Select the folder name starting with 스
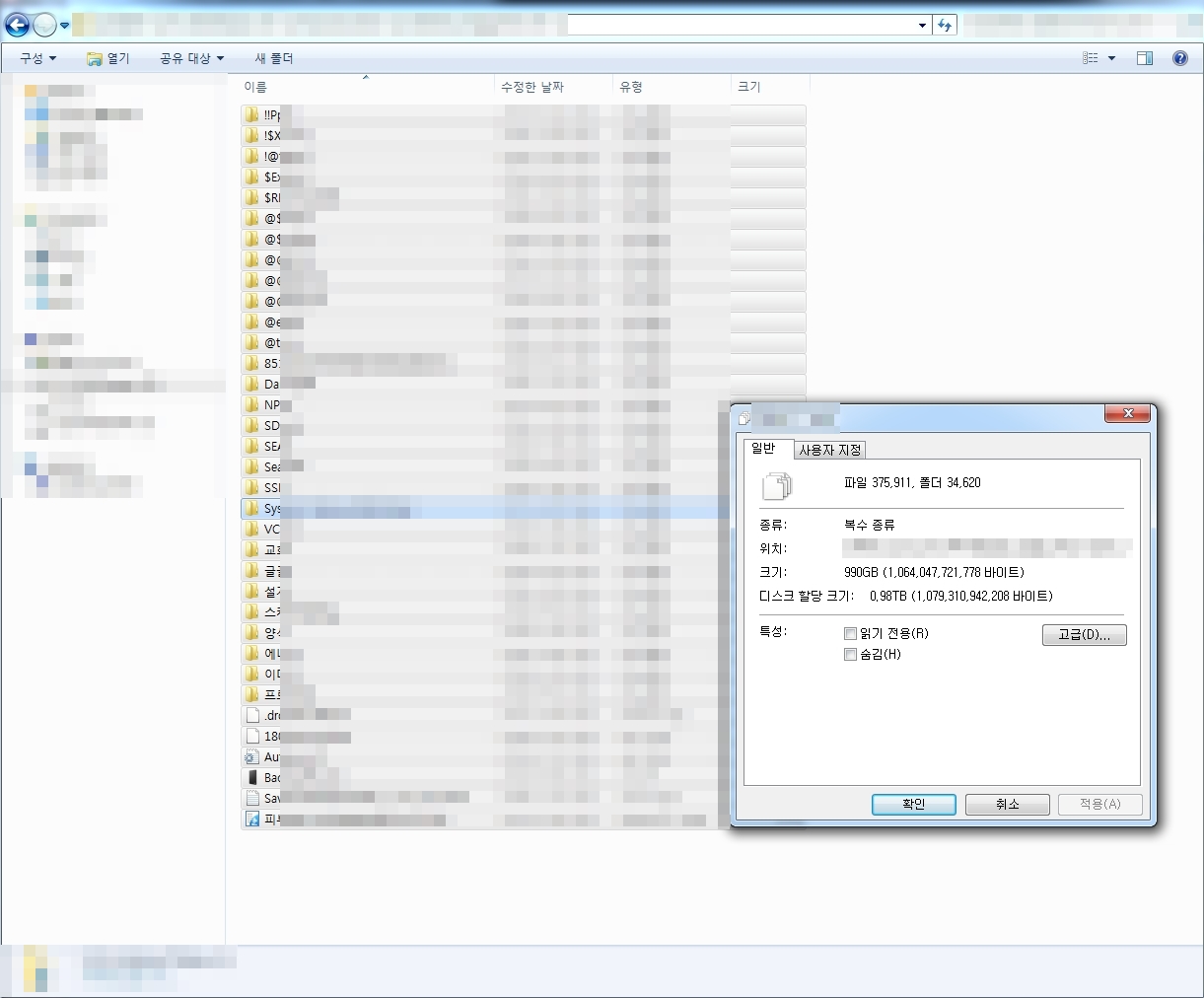Image resolution: width=1204 pixels, height=998 pixels. (271, 611)
